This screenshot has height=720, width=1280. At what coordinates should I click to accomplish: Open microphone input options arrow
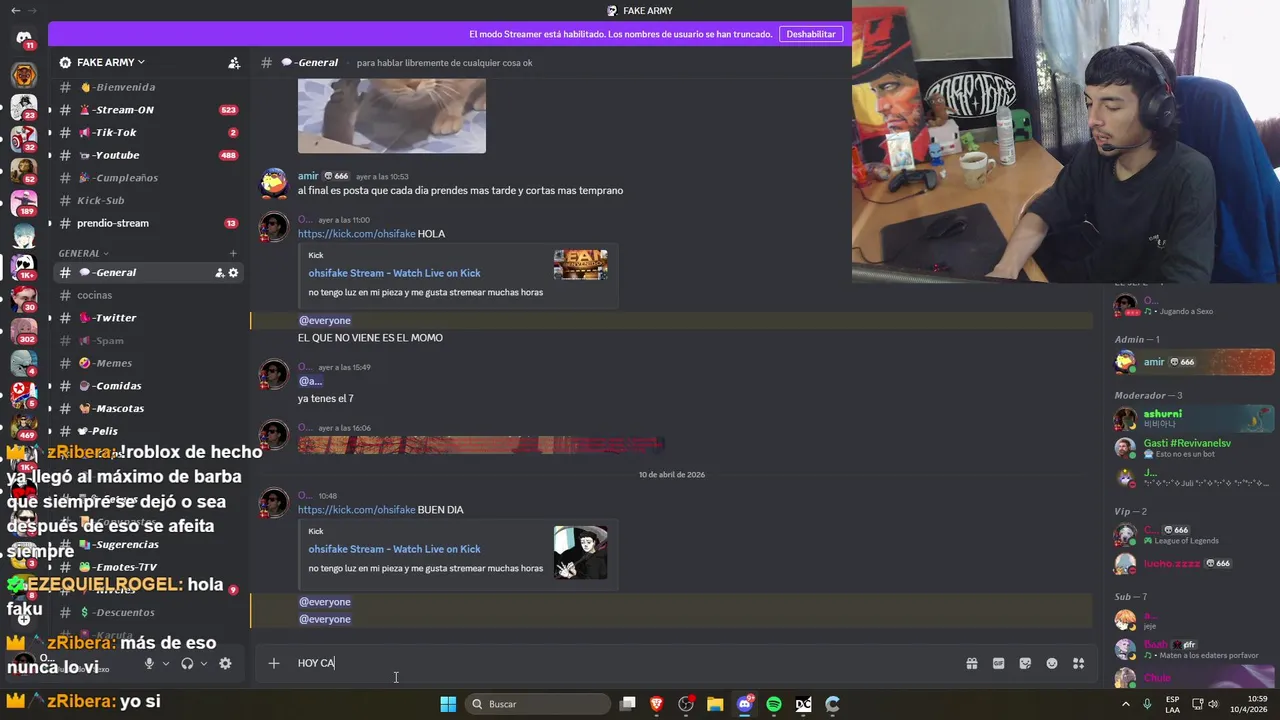click(166, 663)
